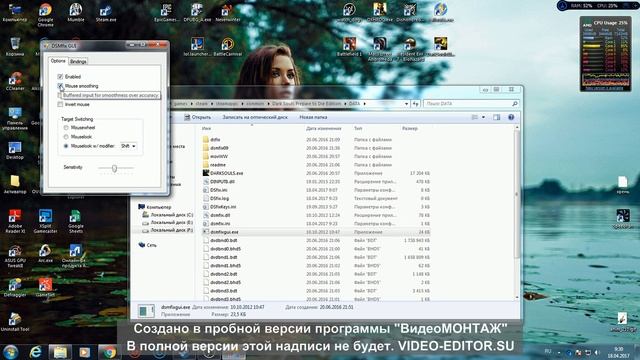640x360 pixels.
Task: Sort by Размер column header
Action: coord(409,129)
